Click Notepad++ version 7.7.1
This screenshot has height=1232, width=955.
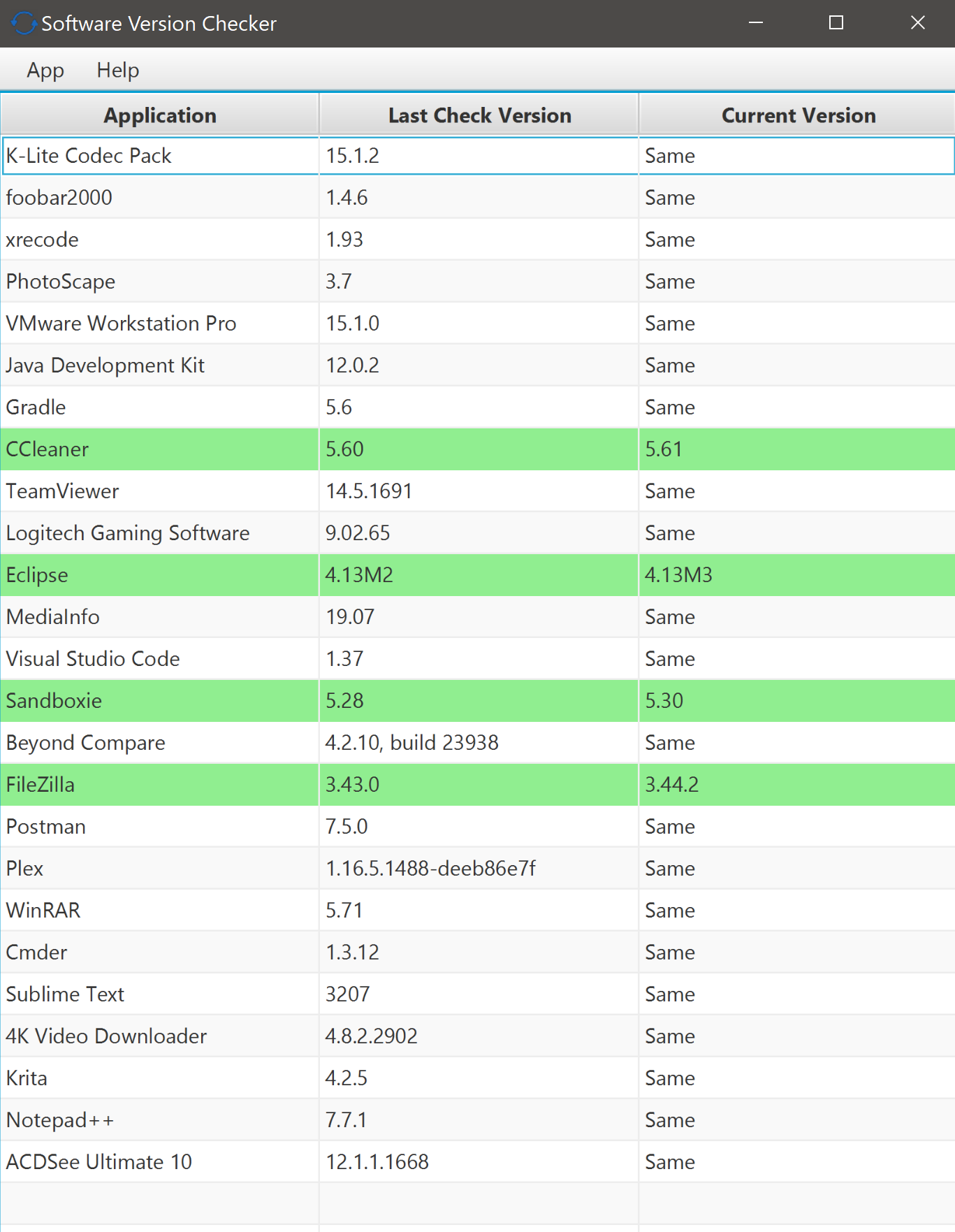(x=479, y=1120)
